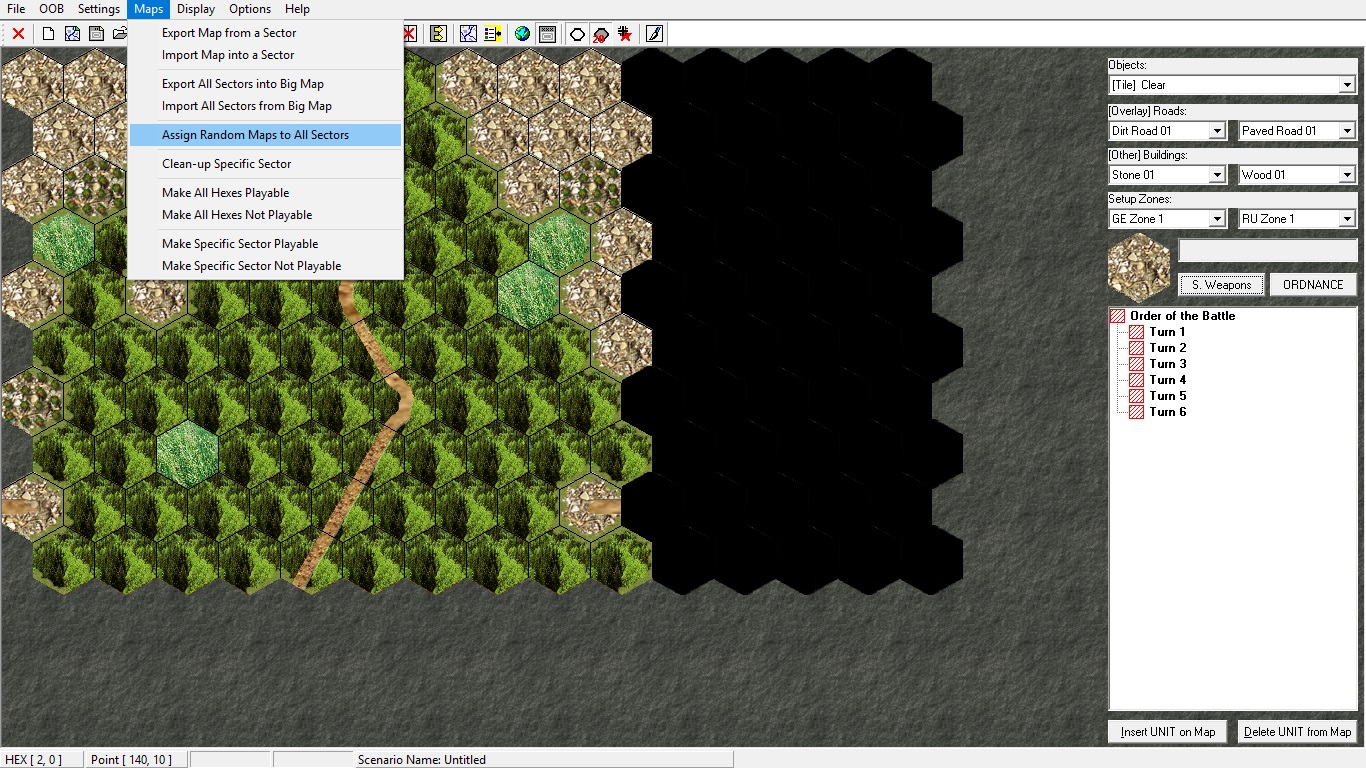Open the OOB menu
This screenshot has width=1366, height=768.
coord(51,9)
